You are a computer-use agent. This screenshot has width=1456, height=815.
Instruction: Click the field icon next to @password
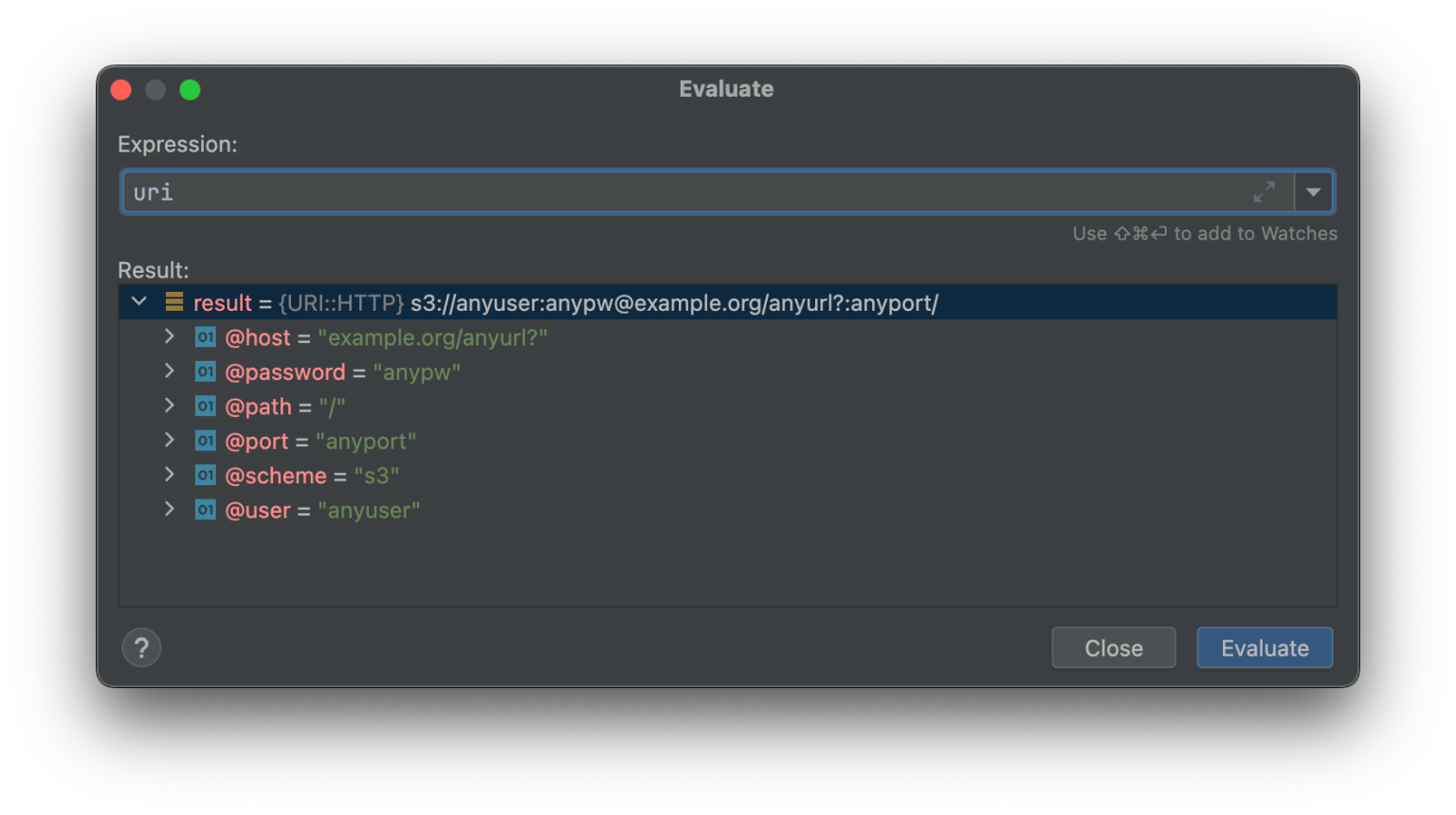pos(205,371)
